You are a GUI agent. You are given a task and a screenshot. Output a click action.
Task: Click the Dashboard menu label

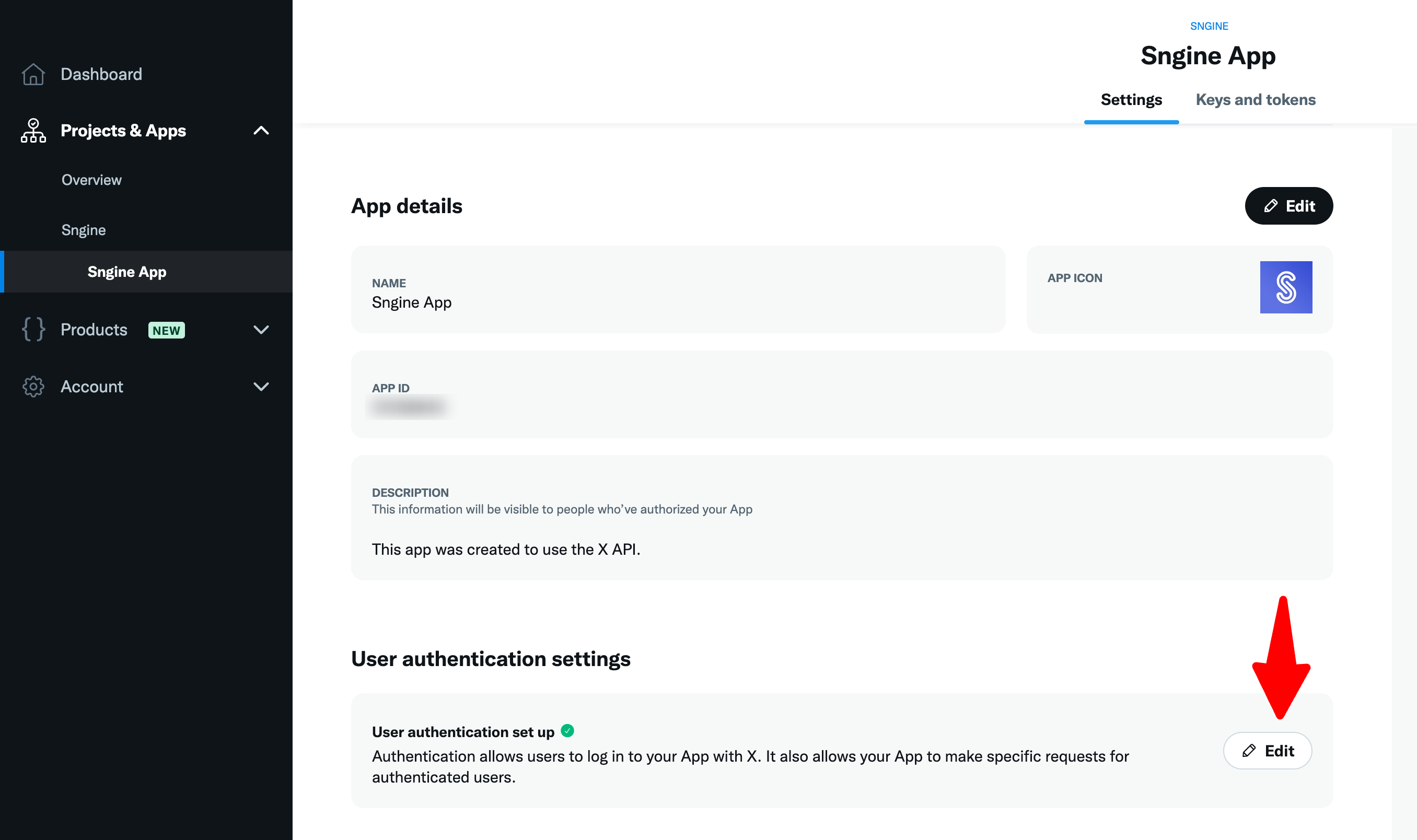pos(101,74)
